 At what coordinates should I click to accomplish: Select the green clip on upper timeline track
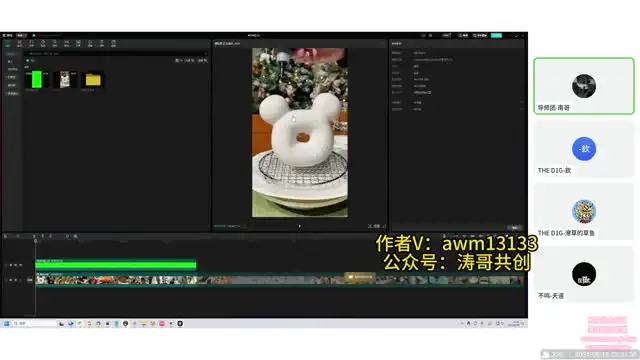pyautogui.click(x=116, y=265)
